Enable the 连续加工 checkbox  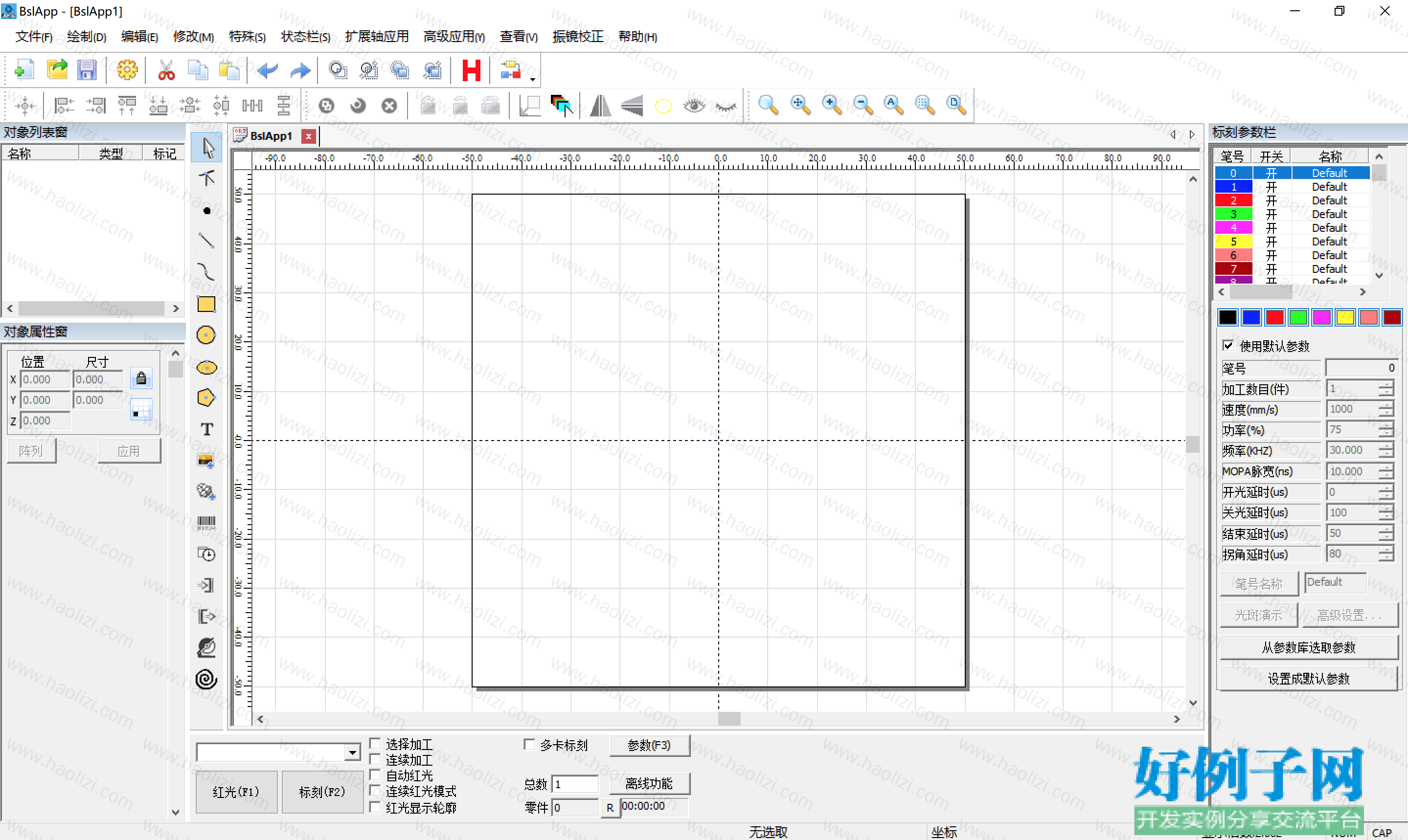(x=374, y=759)
